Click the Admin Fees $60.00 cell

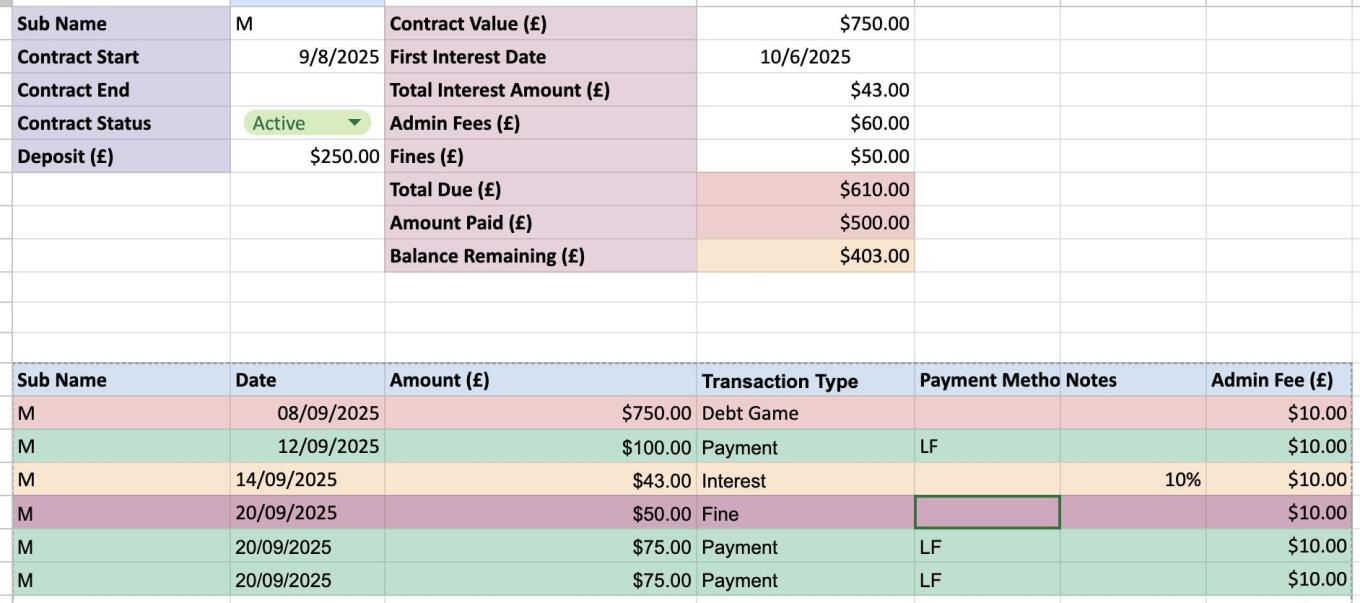click(x=805, y=123)
